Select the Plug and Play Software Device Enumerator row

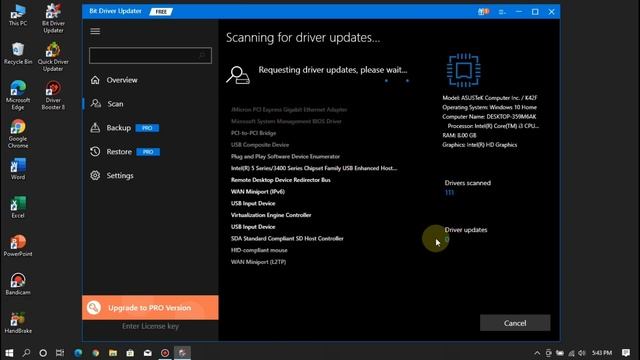click(285, 156)
